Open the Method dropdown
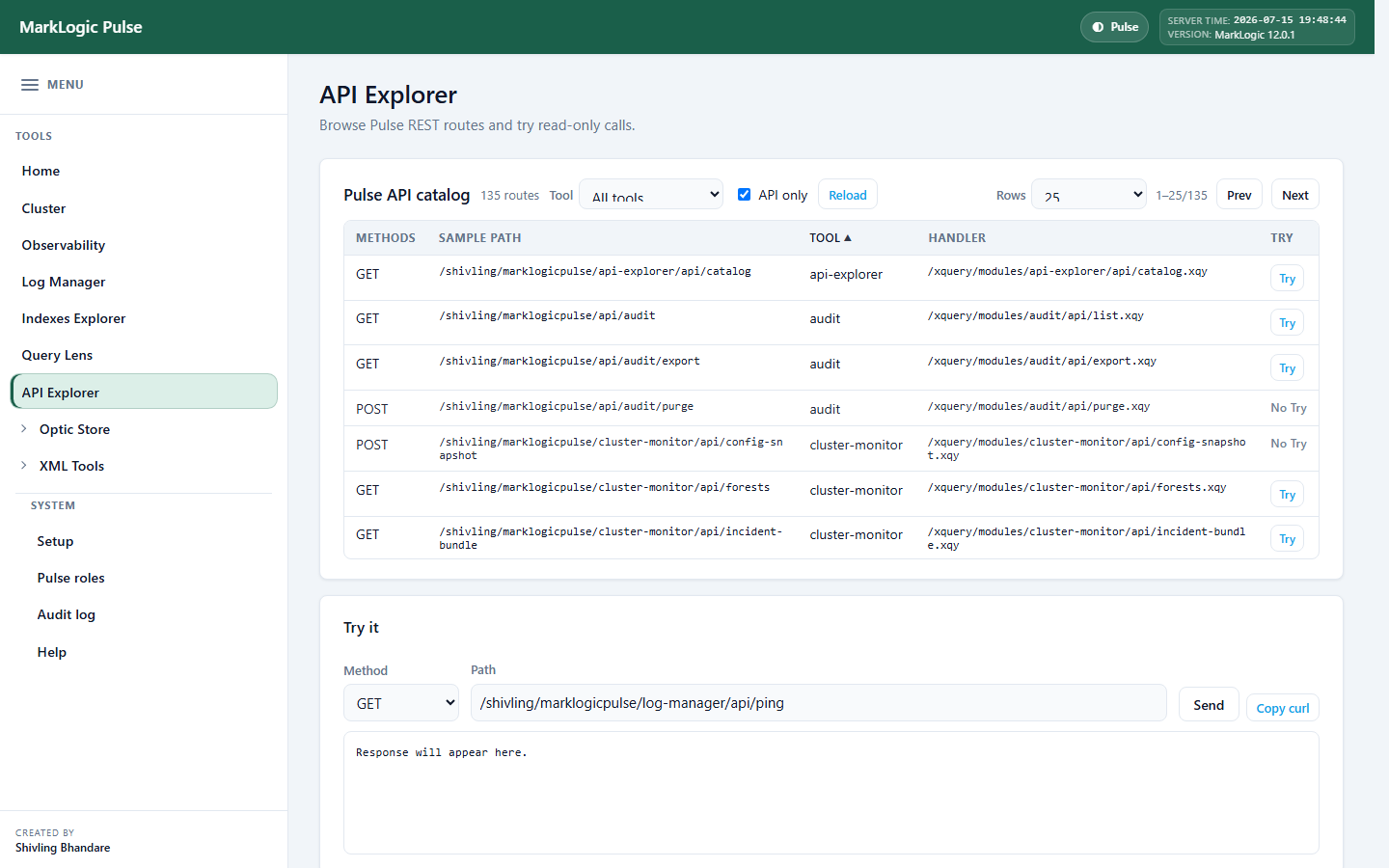 coord(401,703)
